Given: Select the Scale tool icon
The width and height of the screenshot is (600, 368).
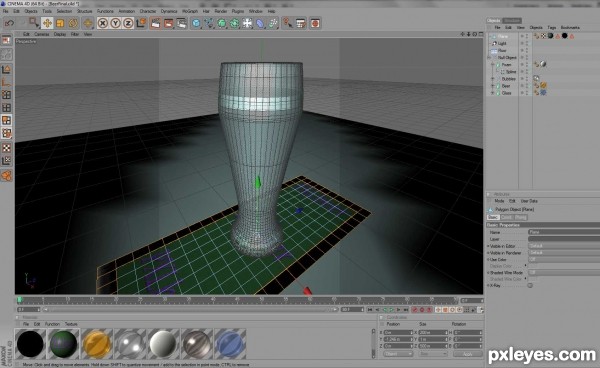Looking at the screenshot, I should [60, 23].
